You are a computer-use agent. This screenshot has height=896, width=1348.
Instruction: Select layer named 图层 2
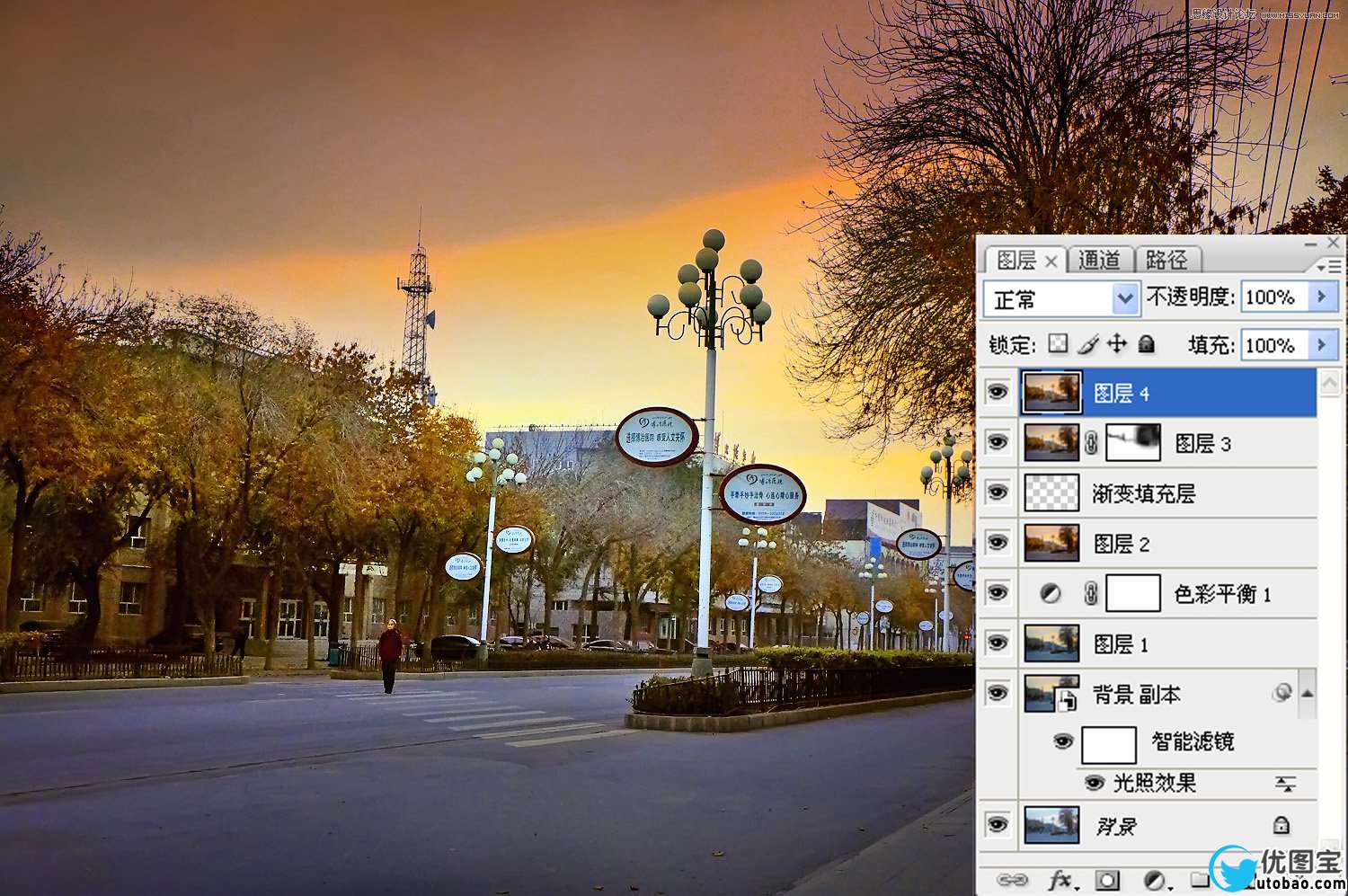[1121, 544]
